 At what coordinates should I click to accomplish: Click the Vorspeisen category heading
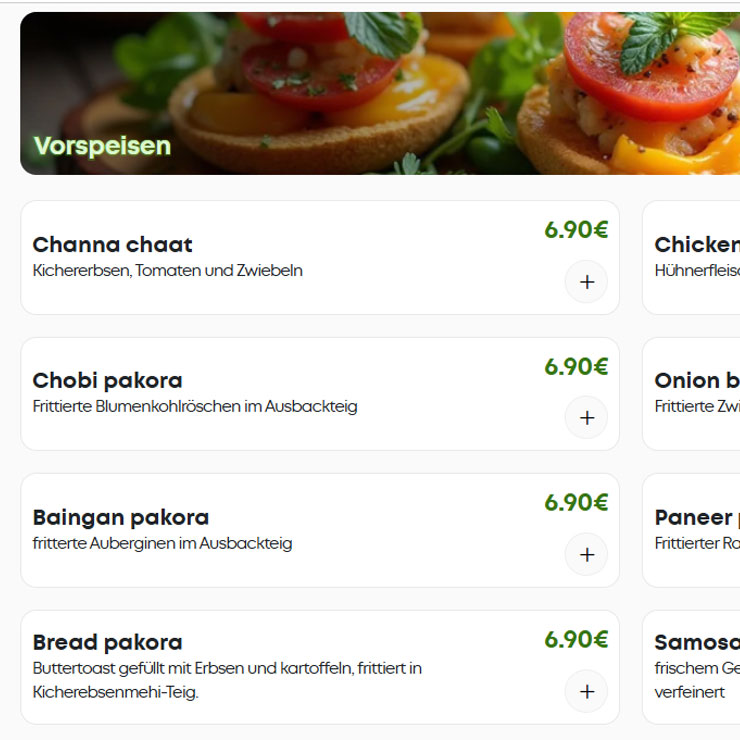(102, 146)
